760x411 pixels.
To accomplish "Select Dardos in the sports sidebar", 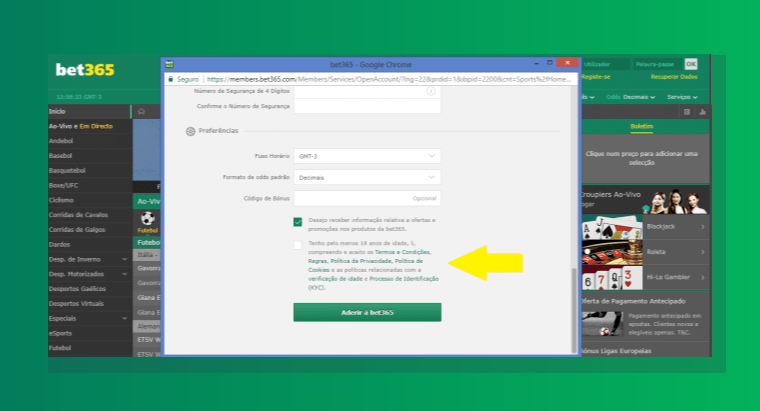I will (x=89, y=245).
